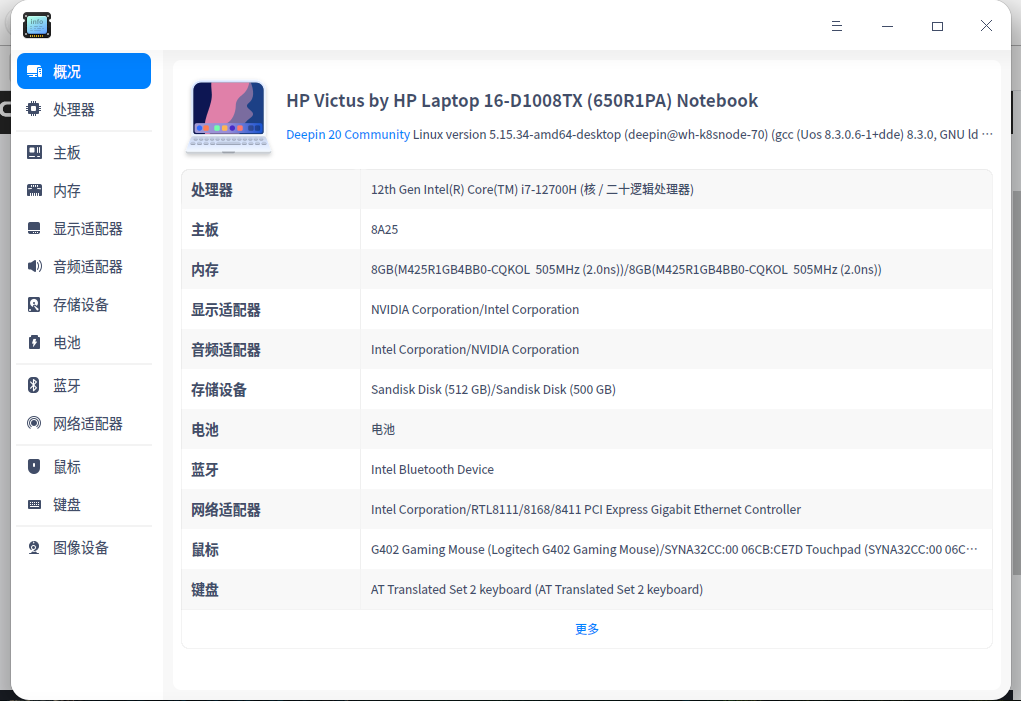The height and width of the screenshot is (701, 1021).
Task: Click the HP Victus laptop model title
Action: [522, 101]
